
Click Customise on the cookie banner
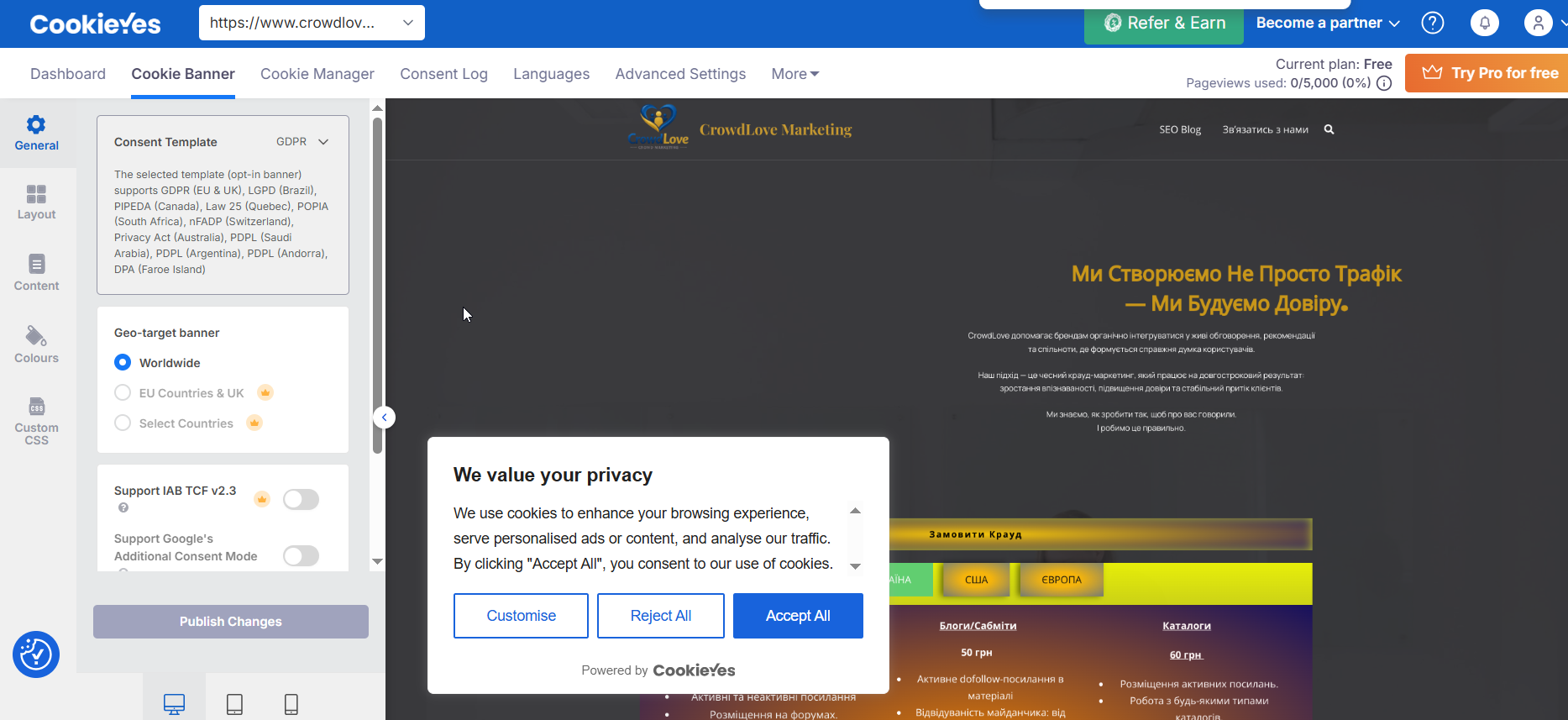pos(521,616)
